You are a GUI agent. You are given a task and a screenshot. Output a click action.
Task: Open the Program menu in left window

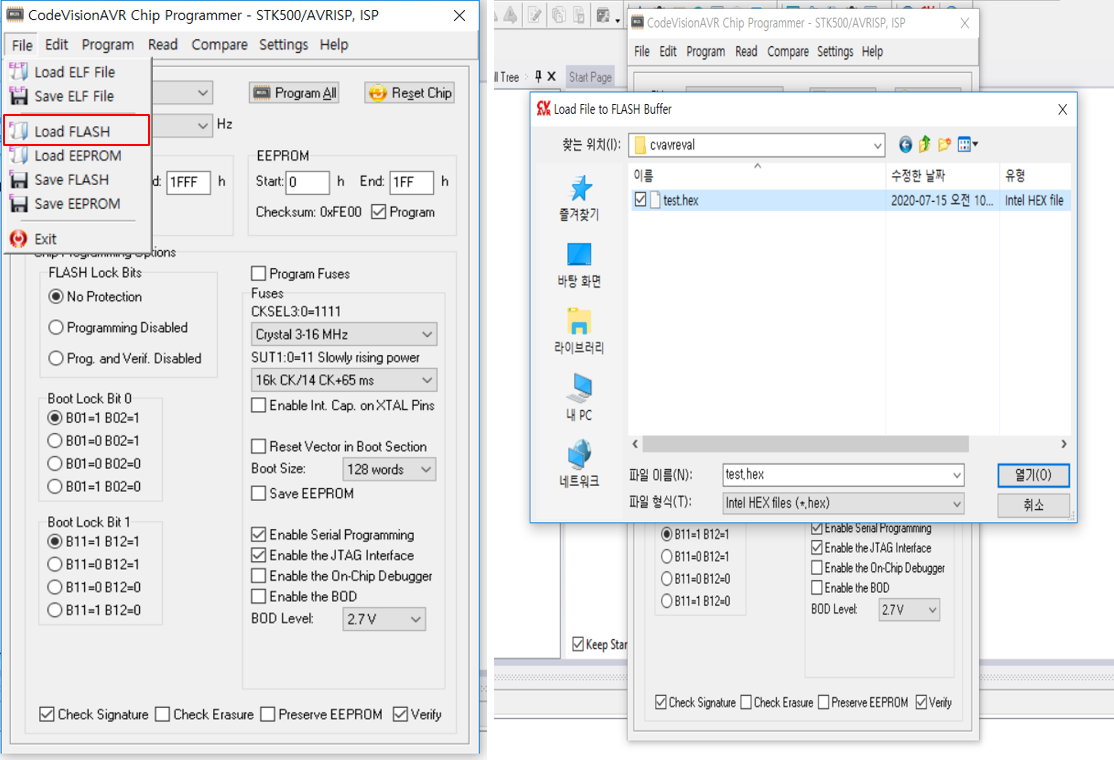(x=107, y=45)
